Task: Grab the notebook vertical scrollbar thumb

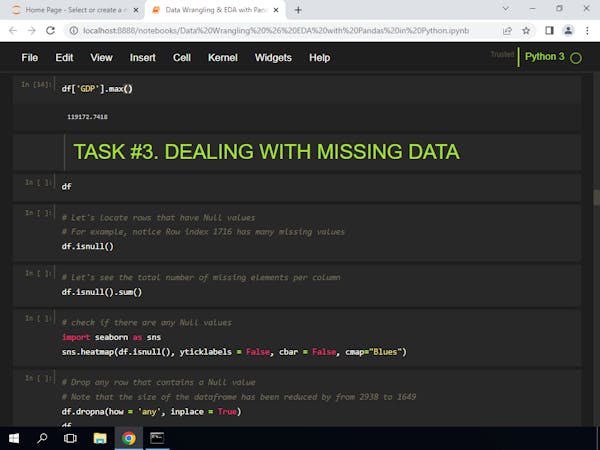Action: coord(597,198)
